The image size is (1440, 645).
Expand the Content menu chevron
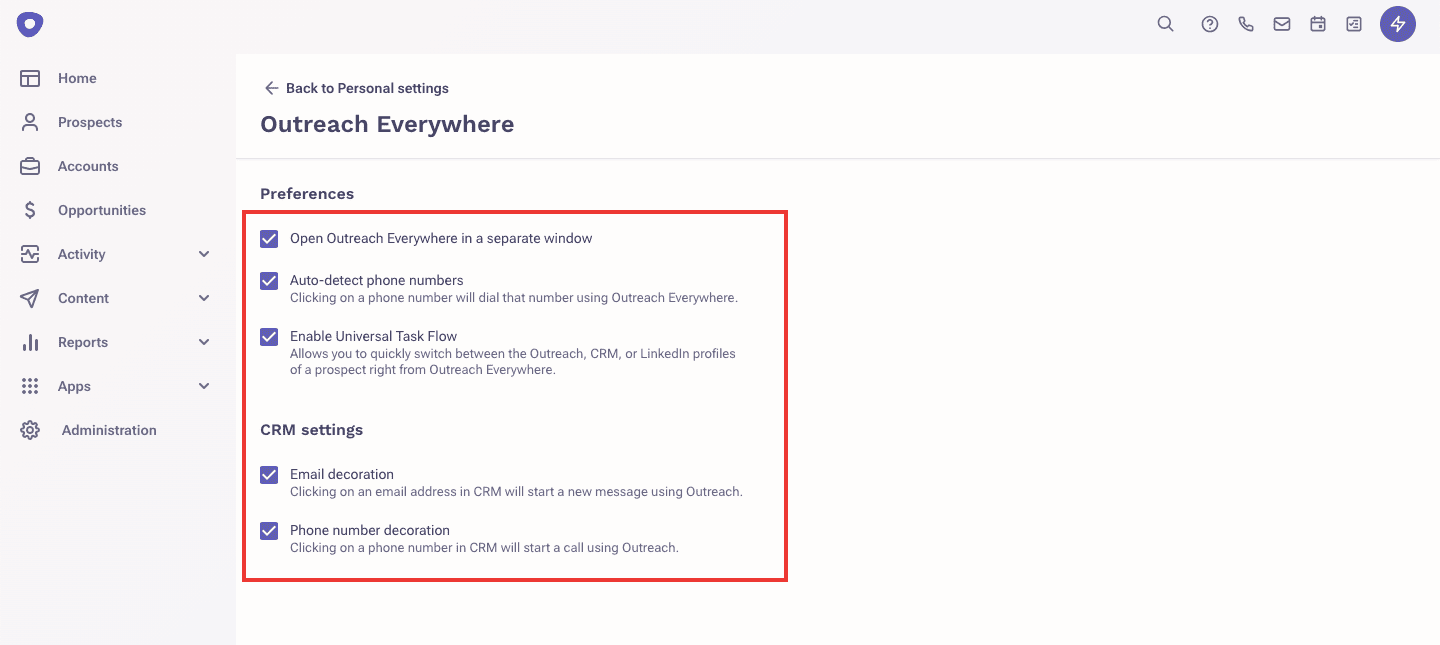point(204,298)
